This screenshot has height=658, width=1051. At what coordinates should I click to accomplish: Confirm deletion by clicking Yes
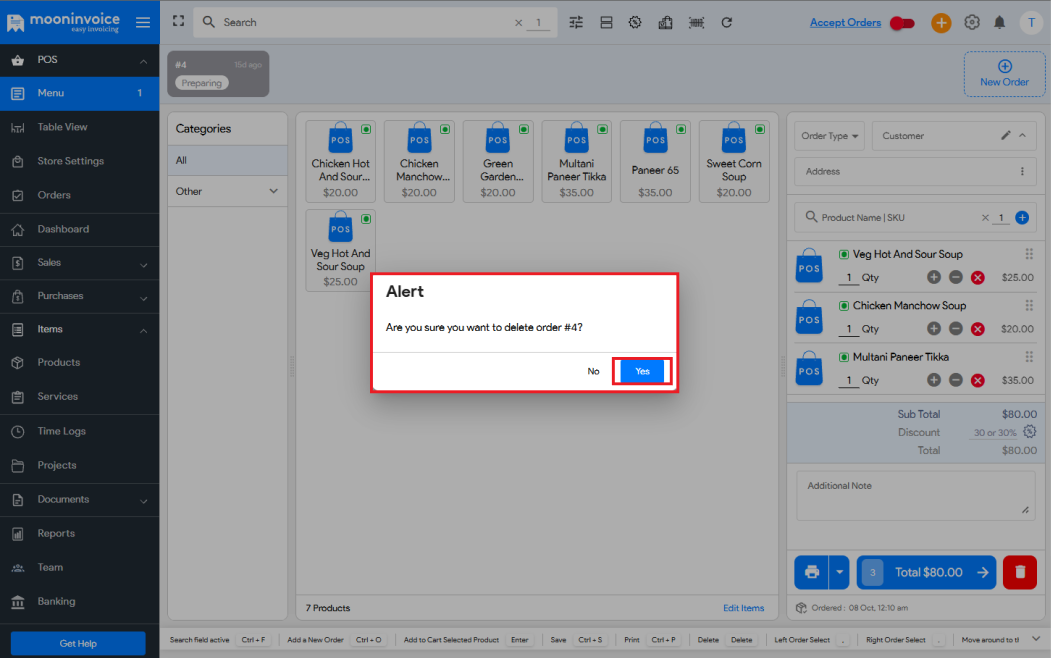coord(642,371)
